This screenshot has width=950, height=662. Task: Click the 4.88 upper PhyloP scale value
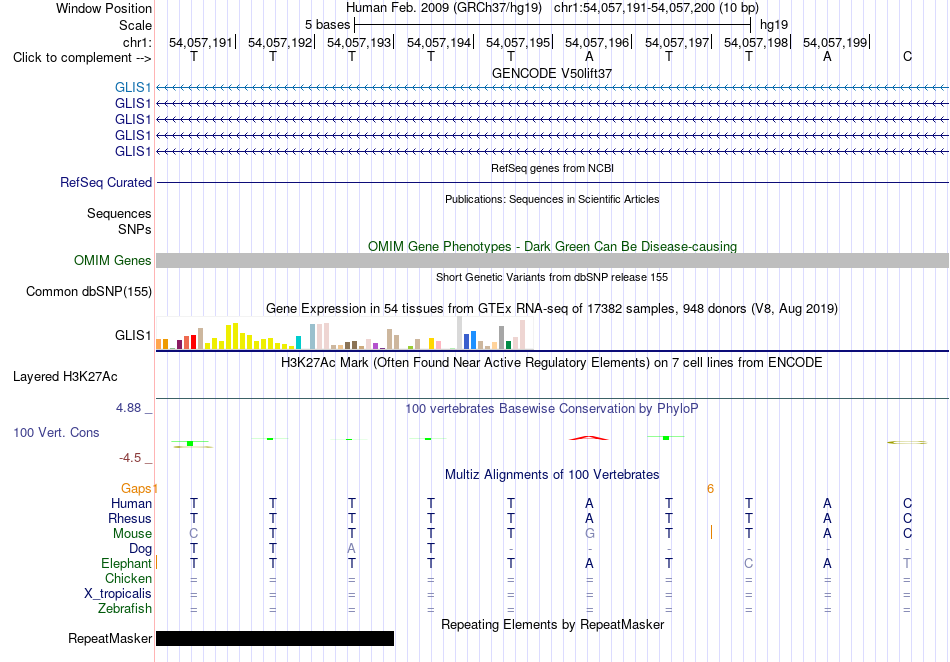pyautogui.click(x=128, y=408)
